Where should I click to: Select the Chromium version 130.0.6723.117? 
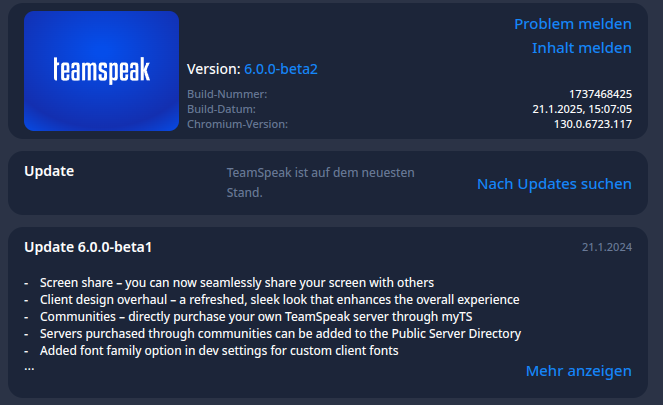point(592,124)
